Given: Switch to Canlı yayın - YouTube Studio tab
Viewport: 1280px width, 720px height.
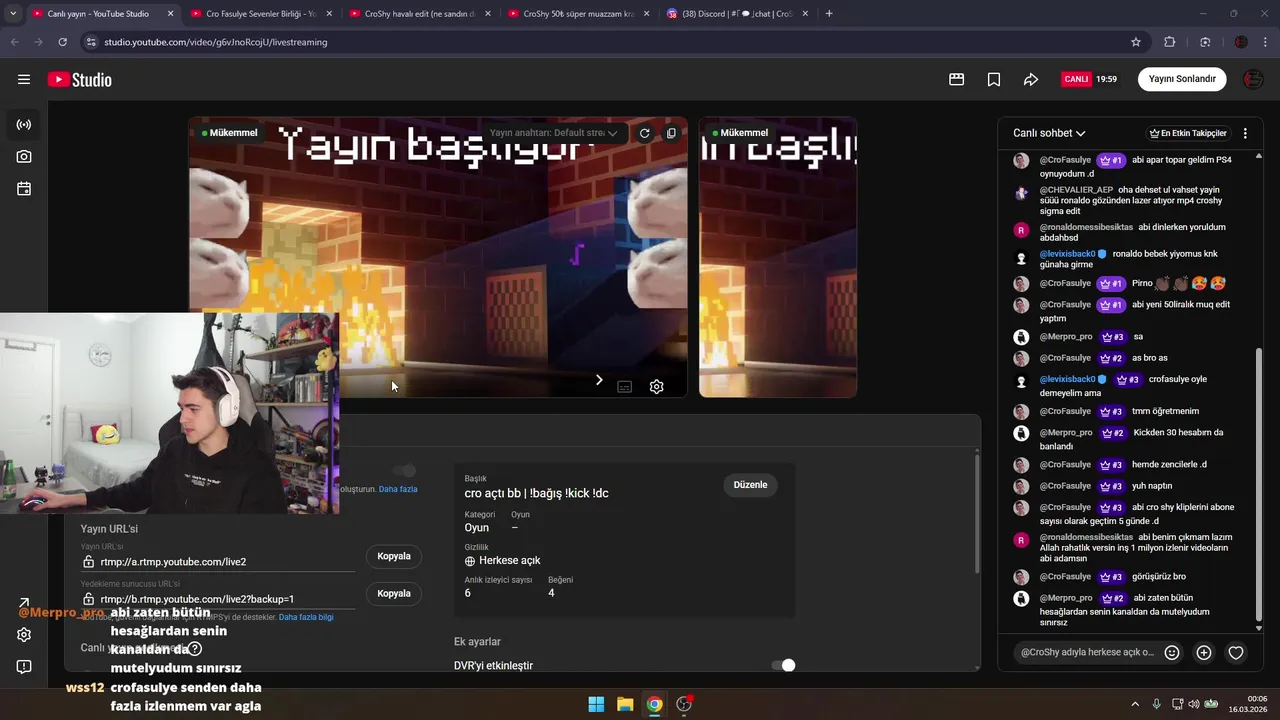Looking at the screenshot, I should click(102, 14).
